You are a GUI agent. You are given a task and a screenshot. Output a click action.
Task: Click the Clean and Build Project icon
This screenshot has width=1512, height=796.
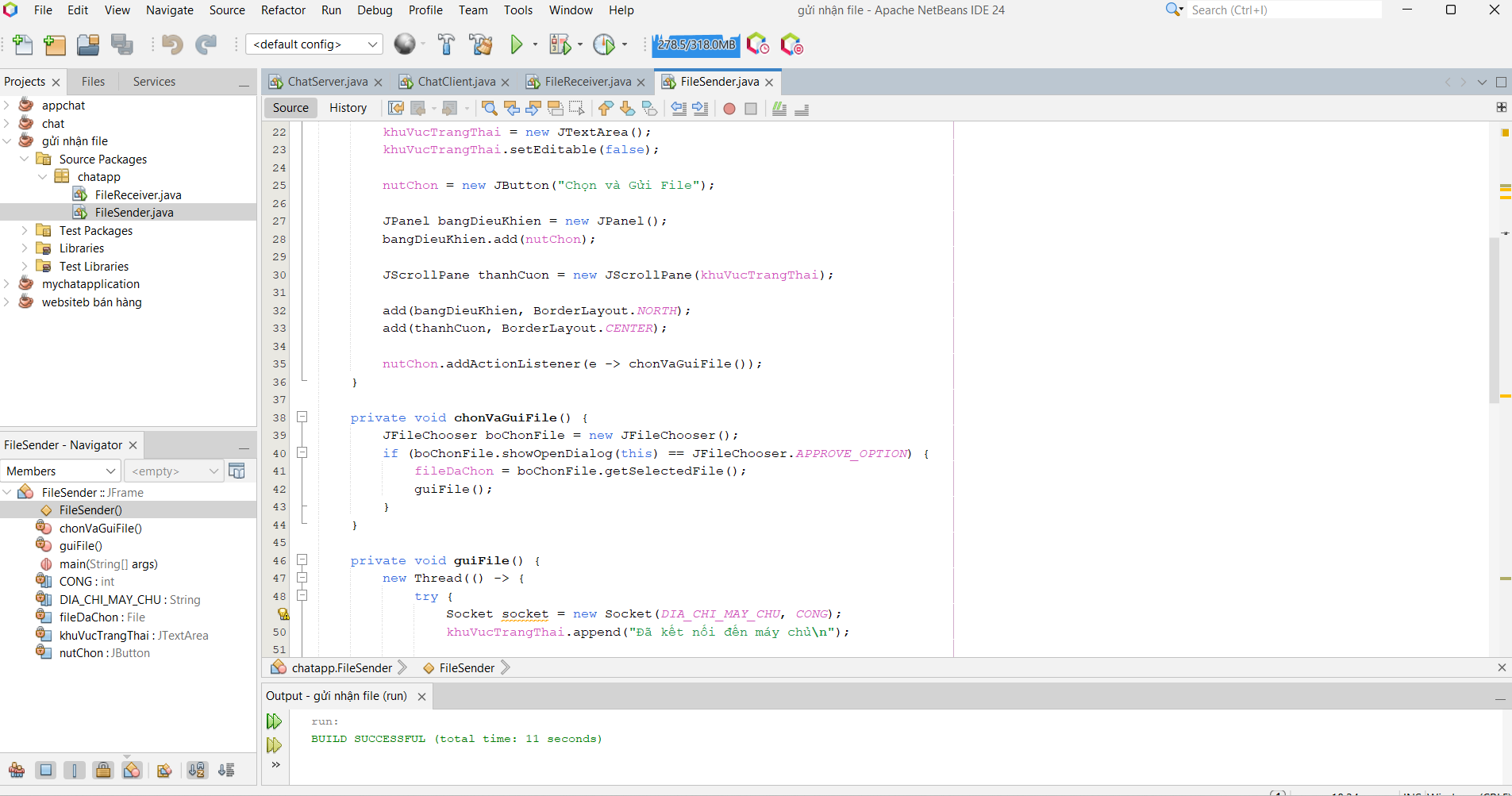(480, 44)
